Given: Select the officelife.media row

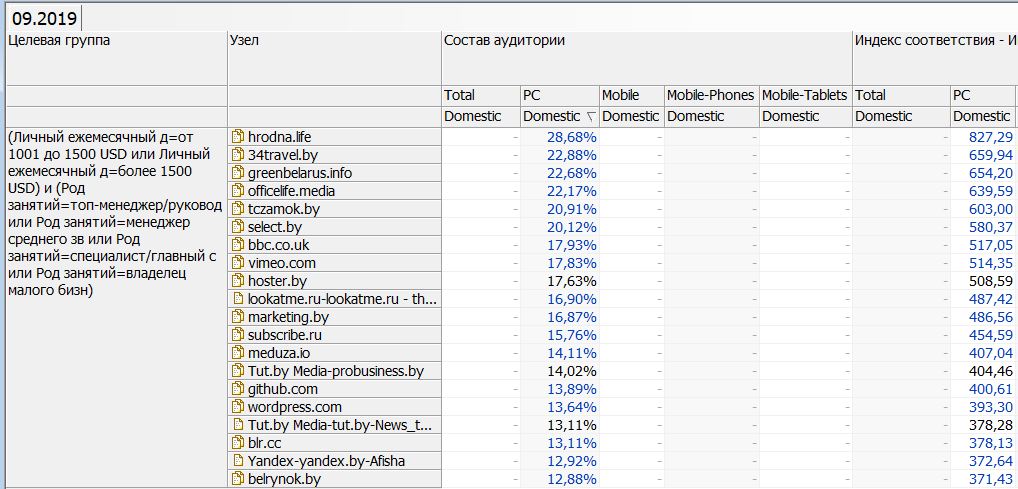Looking at the screenshot, I should [x=291, y=191].
